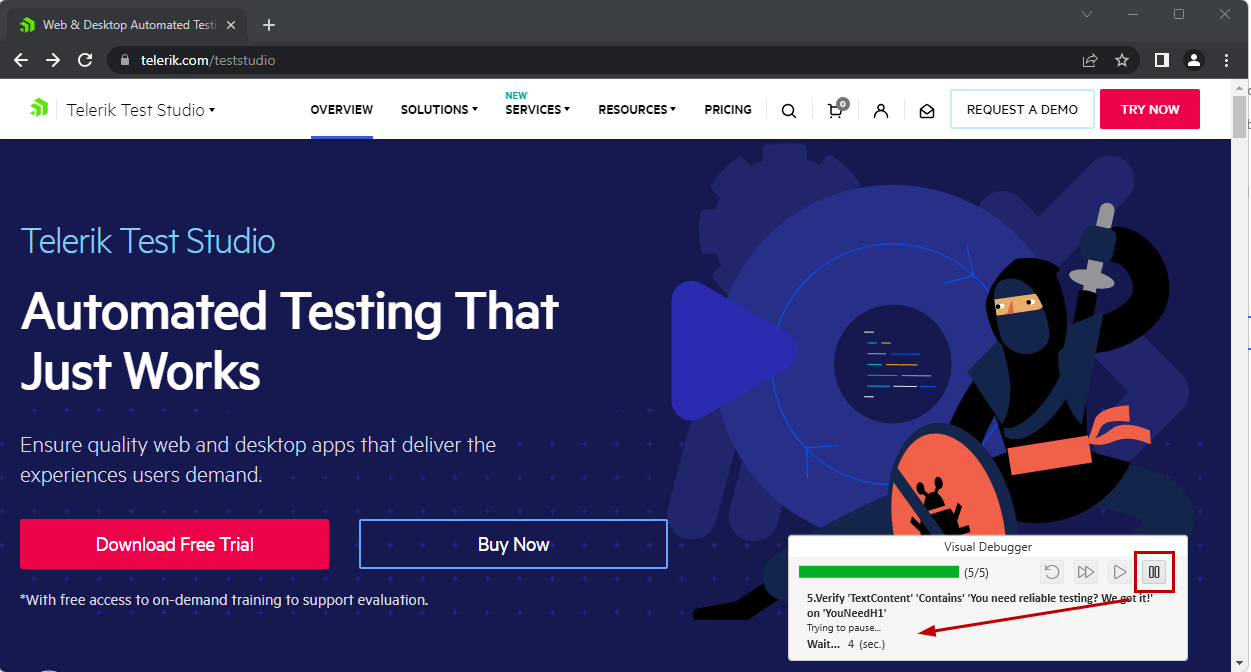Screen dimensions: 1251x672
Task: Click the '(5/5)' step counter text
Action: point(976,573)
